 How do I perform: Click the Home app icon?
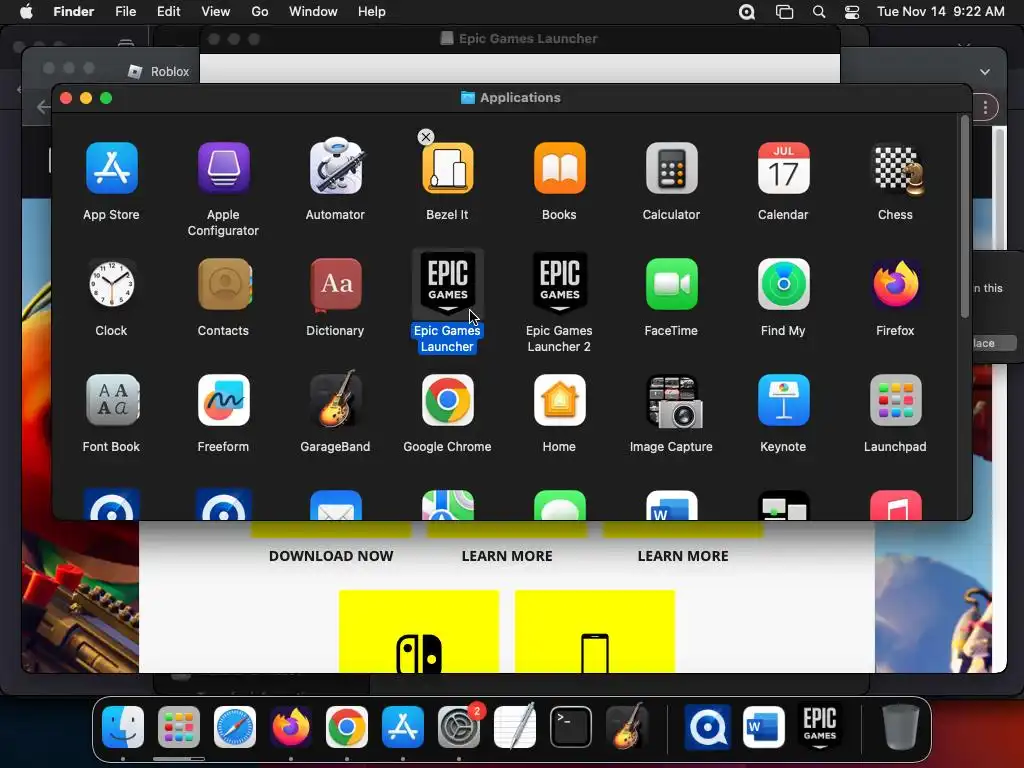point(560,400)
